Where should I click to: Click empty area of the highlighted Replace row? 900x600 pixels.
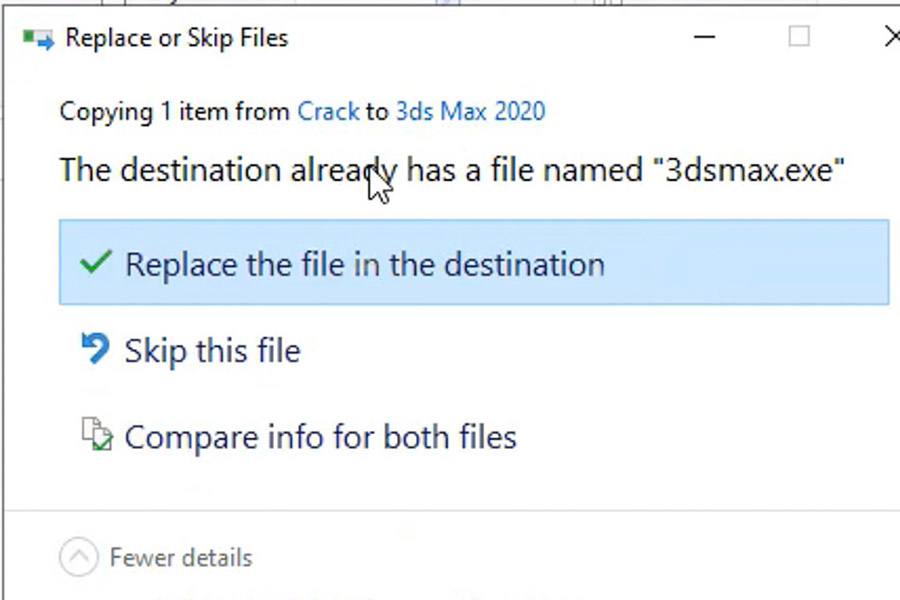(746, 262)
